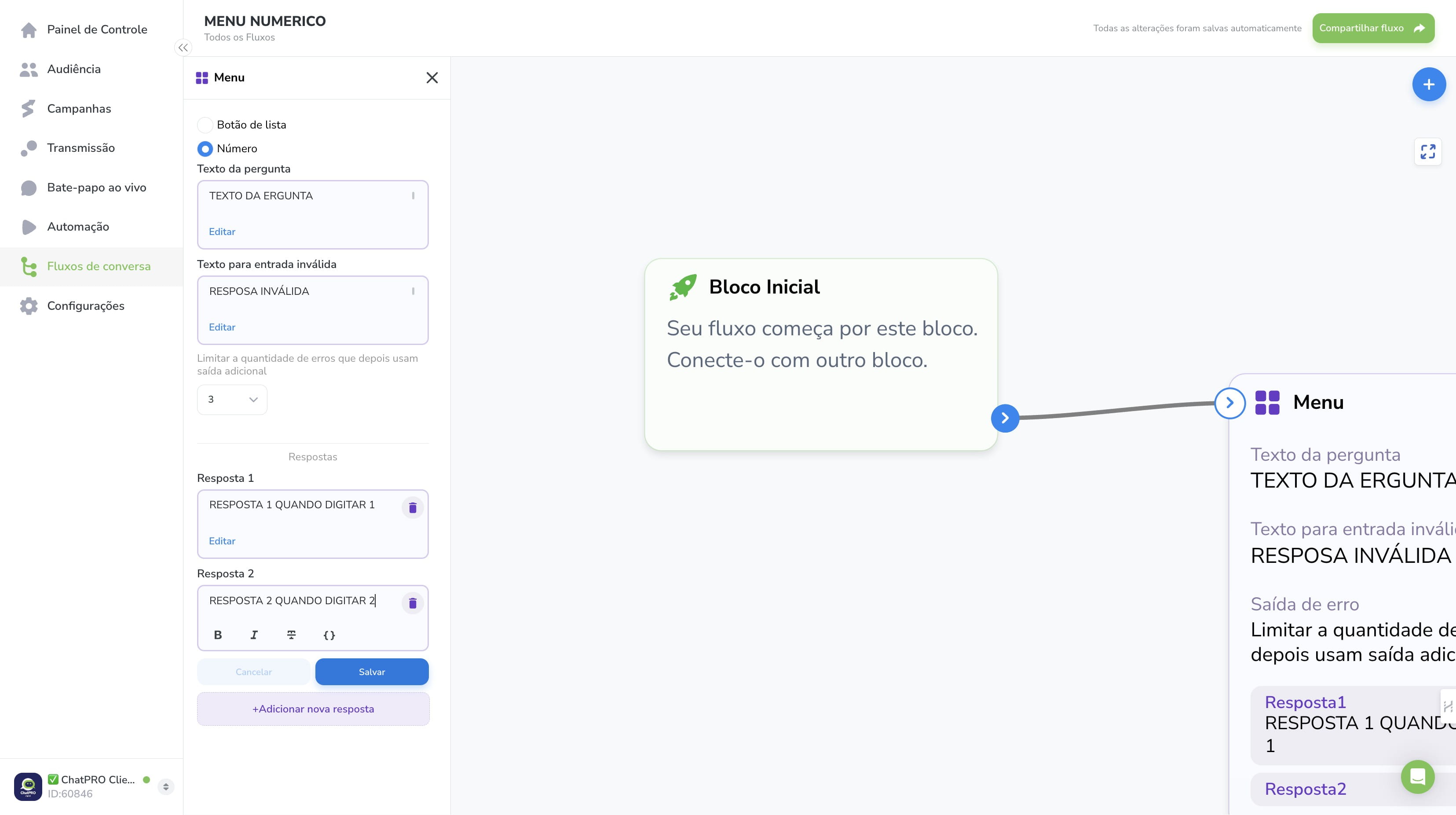
Task: Open Audiência section
Action: [91, 69]
